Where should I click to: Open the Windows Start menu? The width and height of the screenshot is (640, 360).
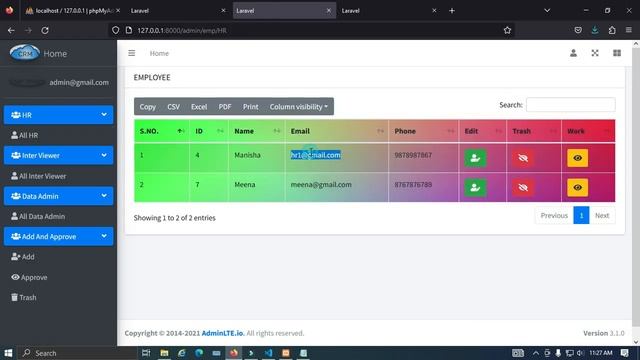coord(8,353)
